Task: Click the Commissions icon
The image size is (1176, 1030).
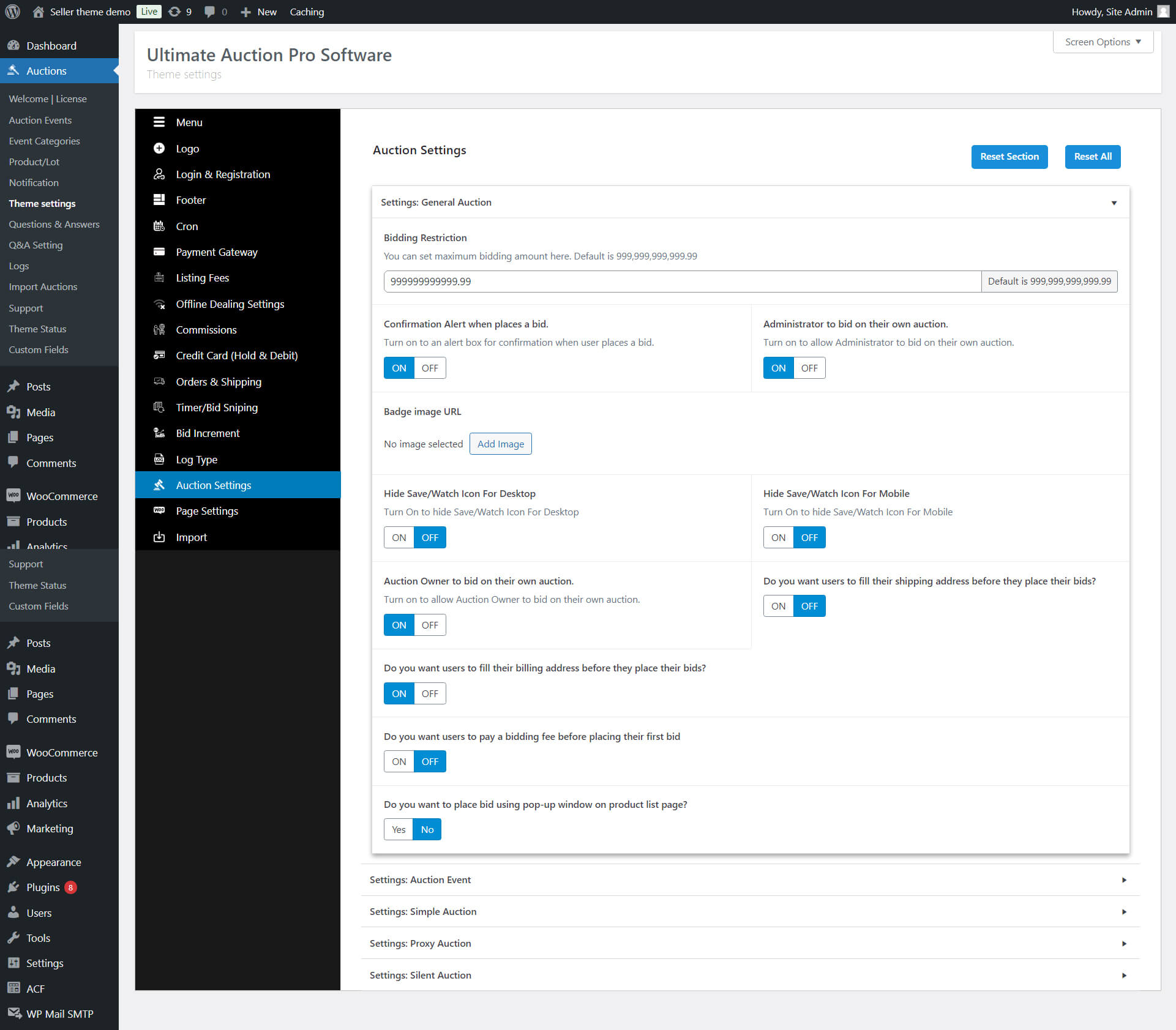Action: coord(159,330)
